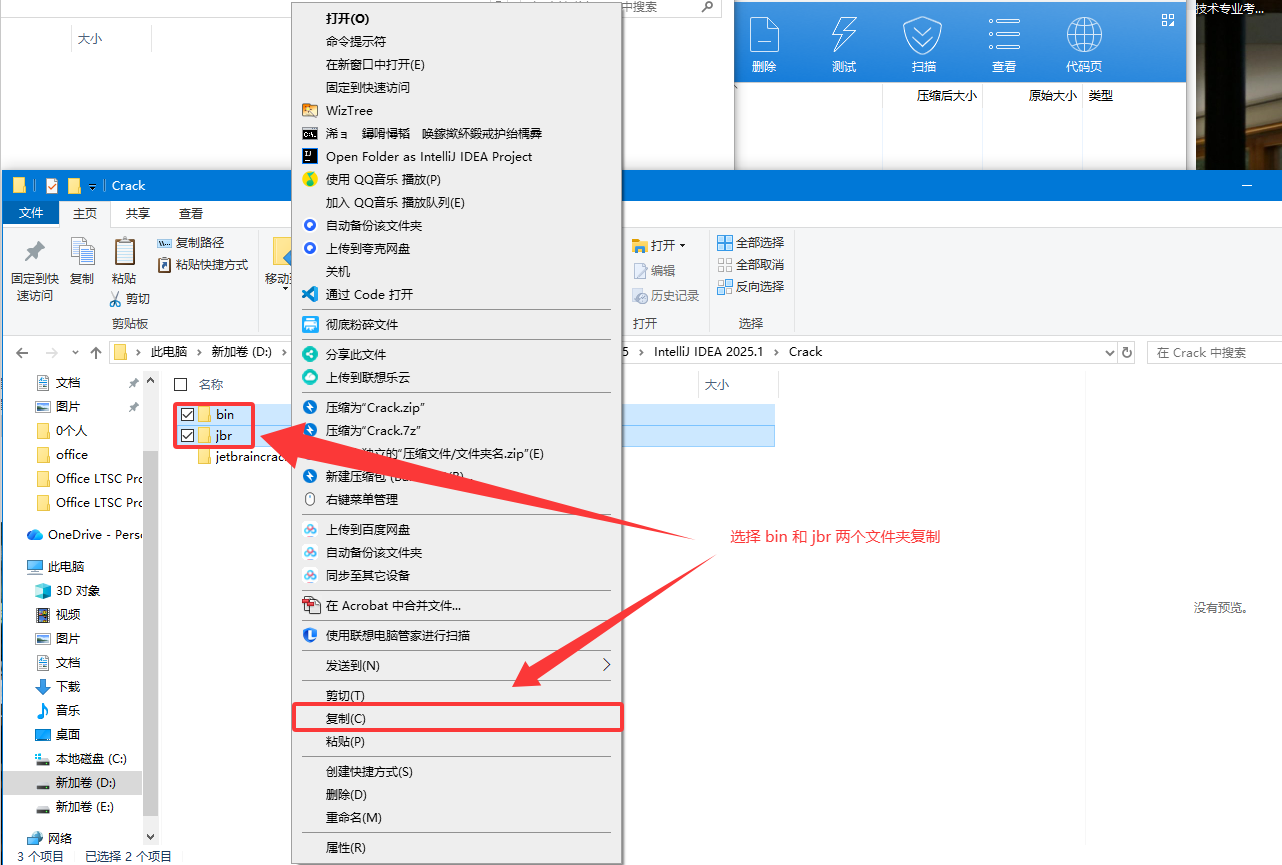Choose 通过 Code 打开 menu entry
This screenshot has width=1282, height=865.
456,294
